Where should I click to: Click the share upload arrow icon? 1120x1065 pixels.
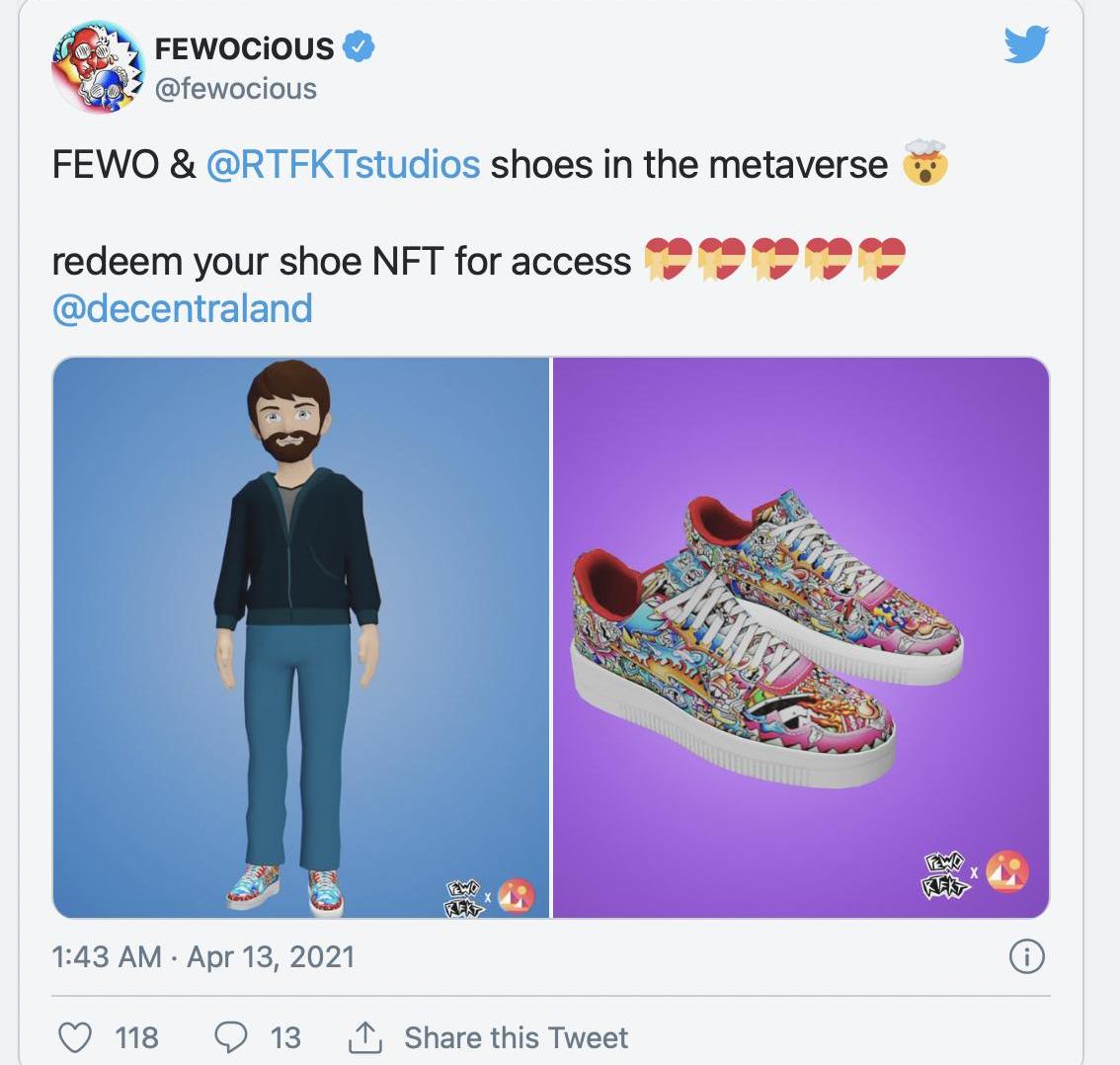click(365, 1037)
